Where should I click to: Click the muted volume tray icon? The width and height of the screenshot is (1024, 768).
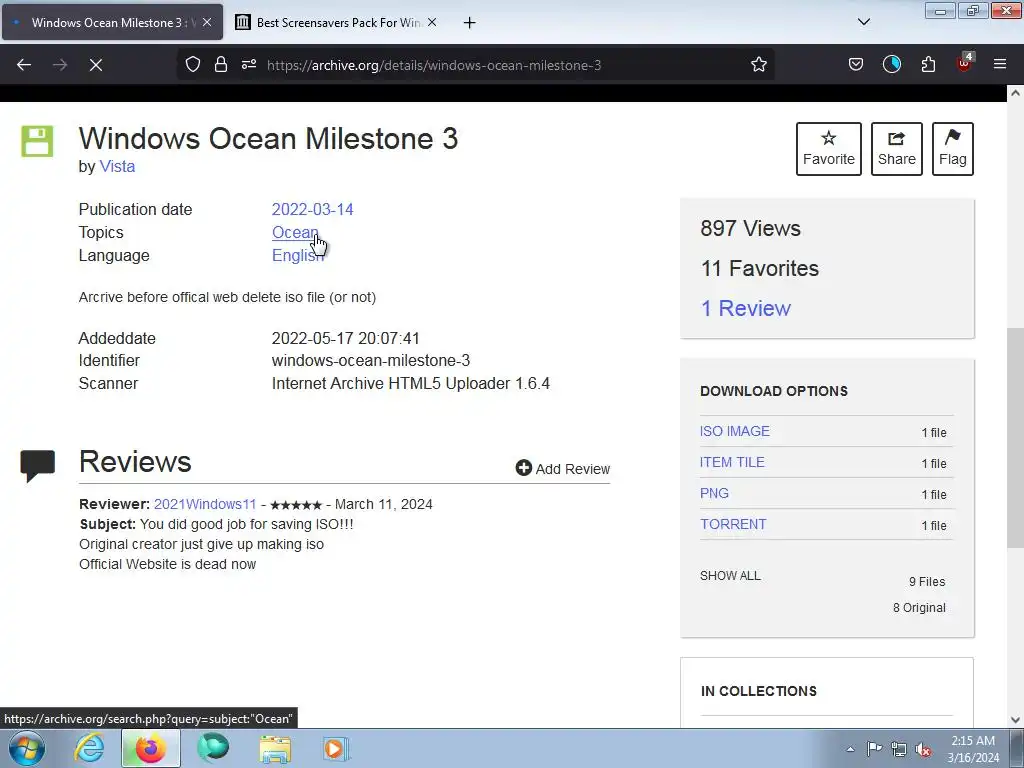pos(923,749)
